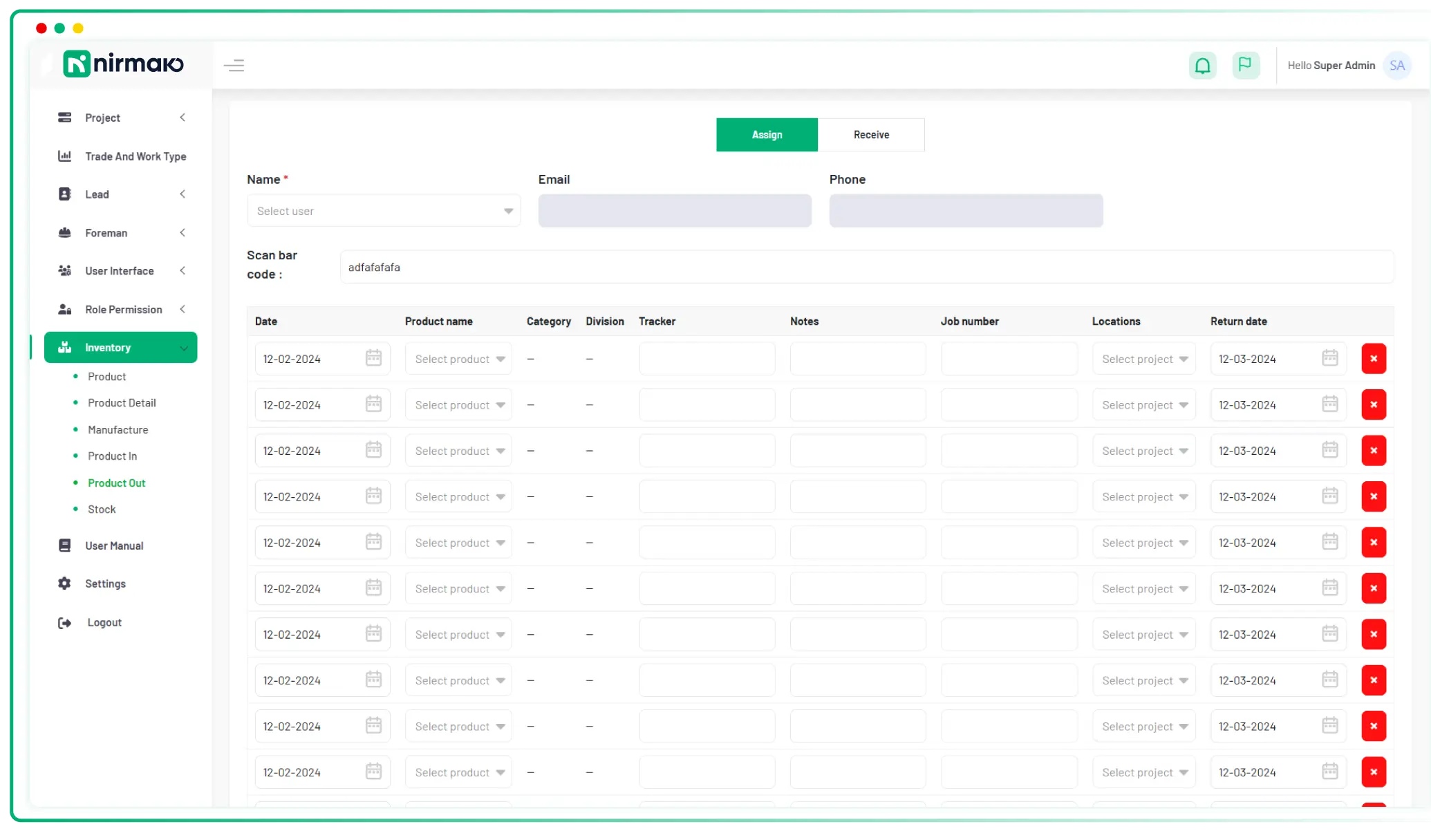1431x840 pixels.
Task: Click the hamburger menu icon
Action: 234,65
